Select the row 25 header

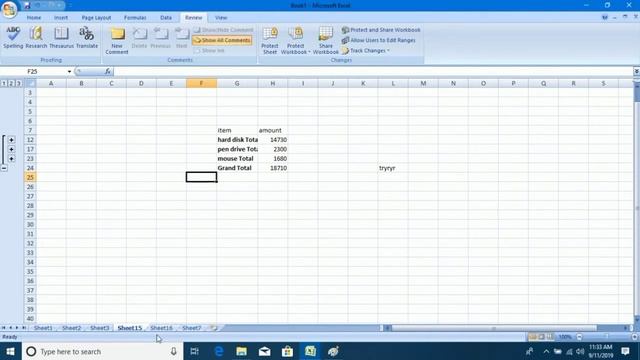click(30, 177)
